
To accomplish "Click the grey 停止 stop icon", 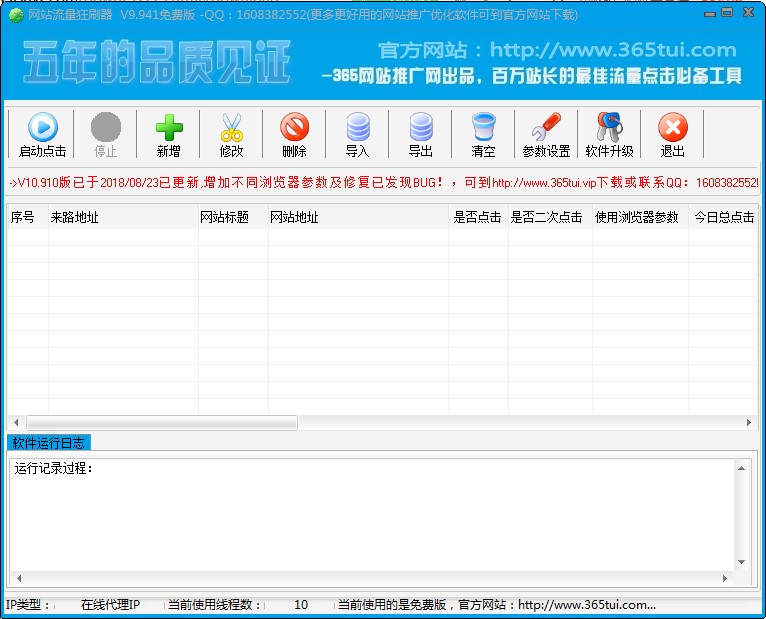I will pos(106,127).
